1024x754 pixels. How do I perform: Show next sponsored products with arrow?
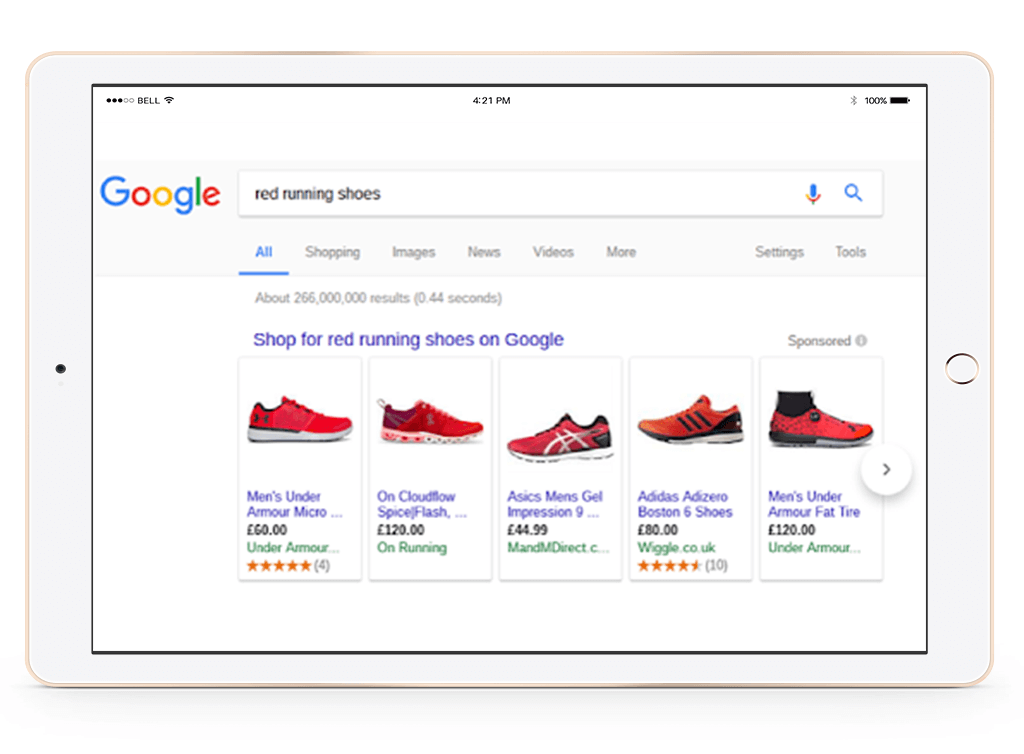click(x=886, y=469)
